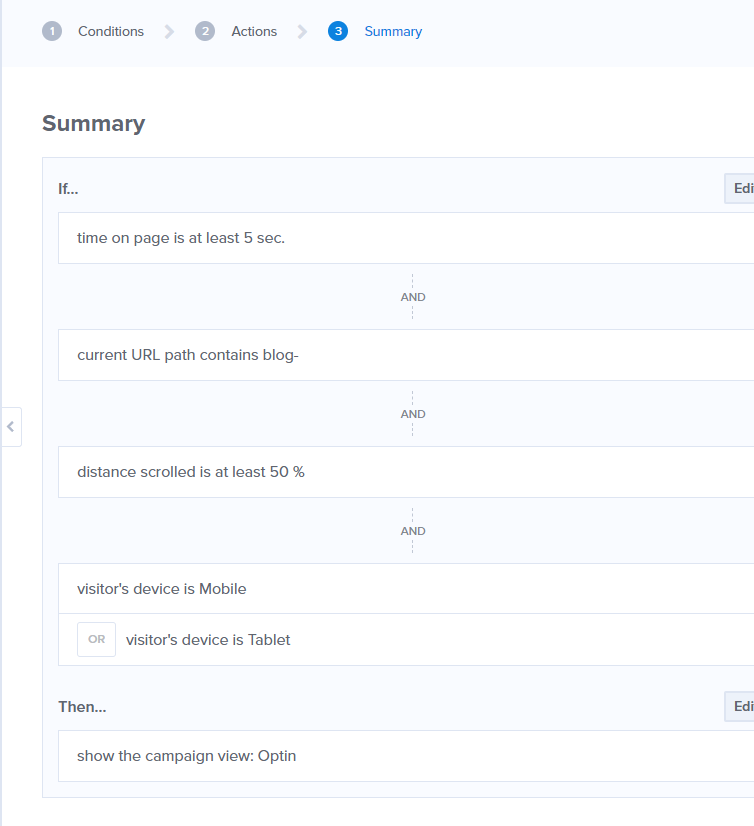The height and width of the screenshot is (826, 754).
Task: Select the distance scrolled rule
Action: point(406,472)
